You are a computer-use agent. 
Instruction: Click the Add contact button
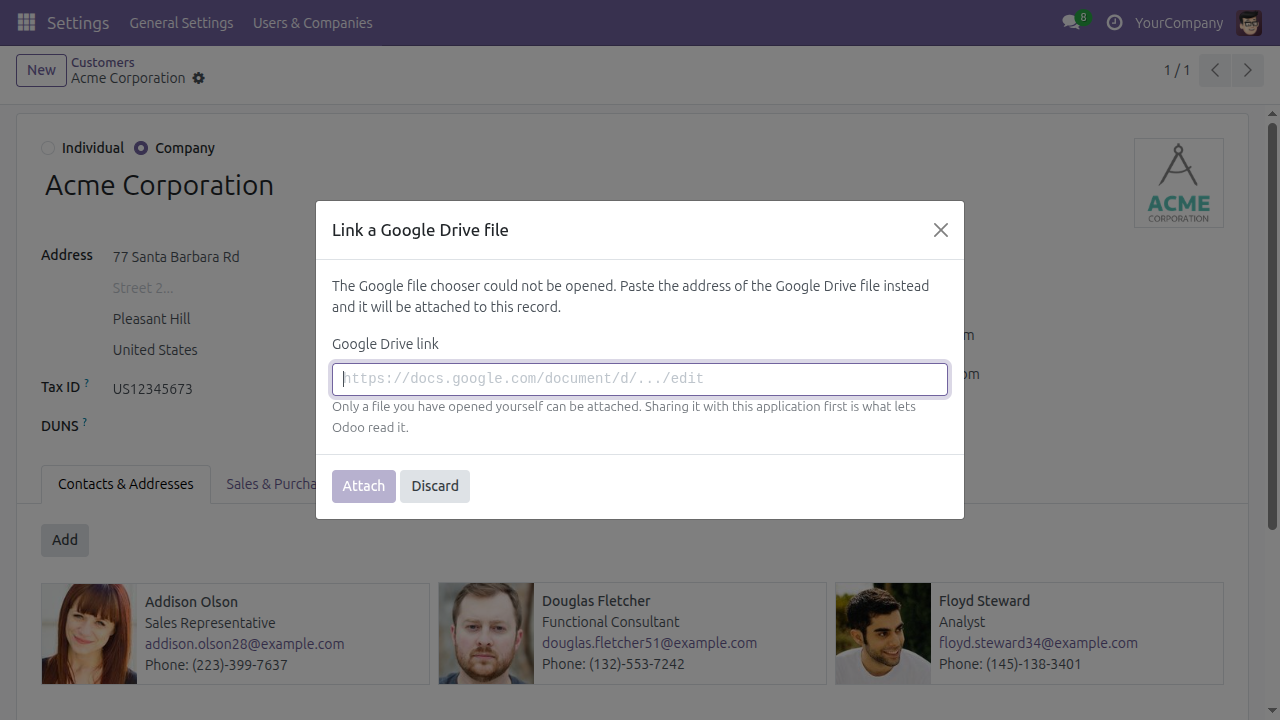65,540
